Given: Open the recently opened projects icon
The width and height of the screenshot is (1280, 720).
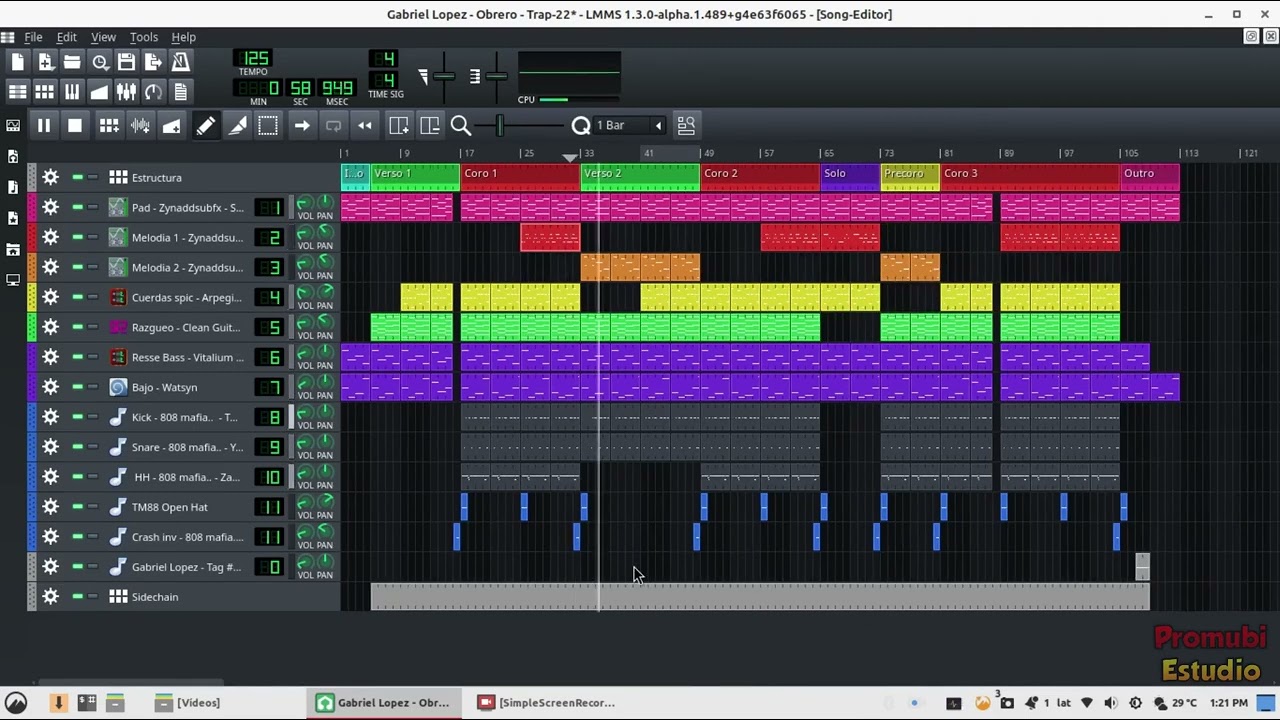Looking at the screenshot, I should coord(99,62).
